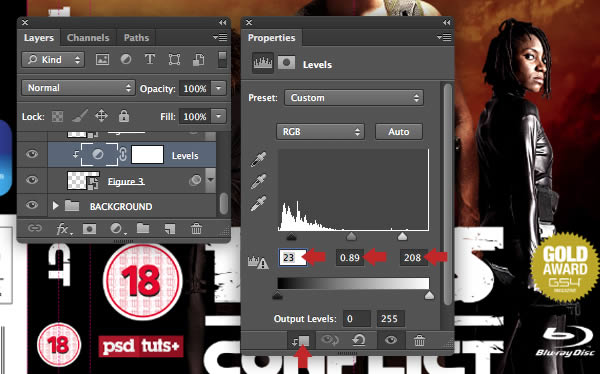Click the Output Levels 0 field

coord(357,318)
